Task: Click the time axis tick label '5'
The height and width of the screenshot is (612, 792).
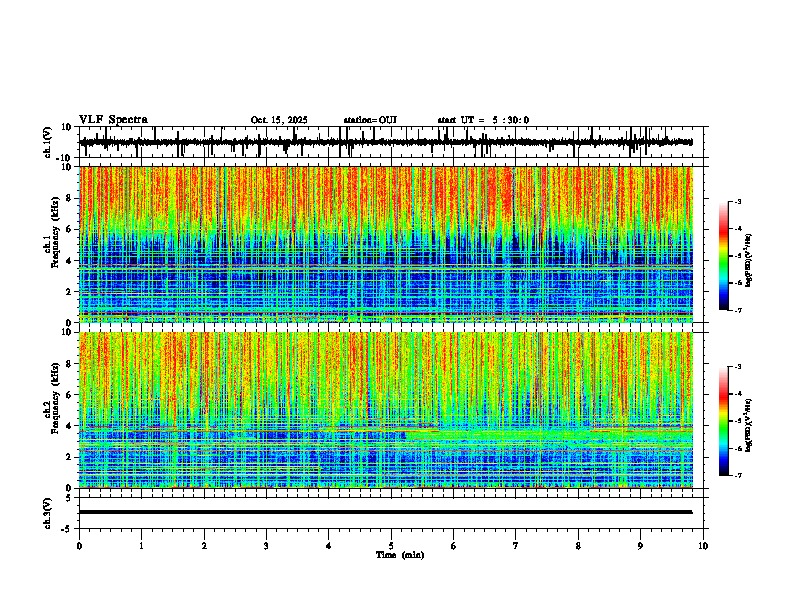Action: pos(391,546)
